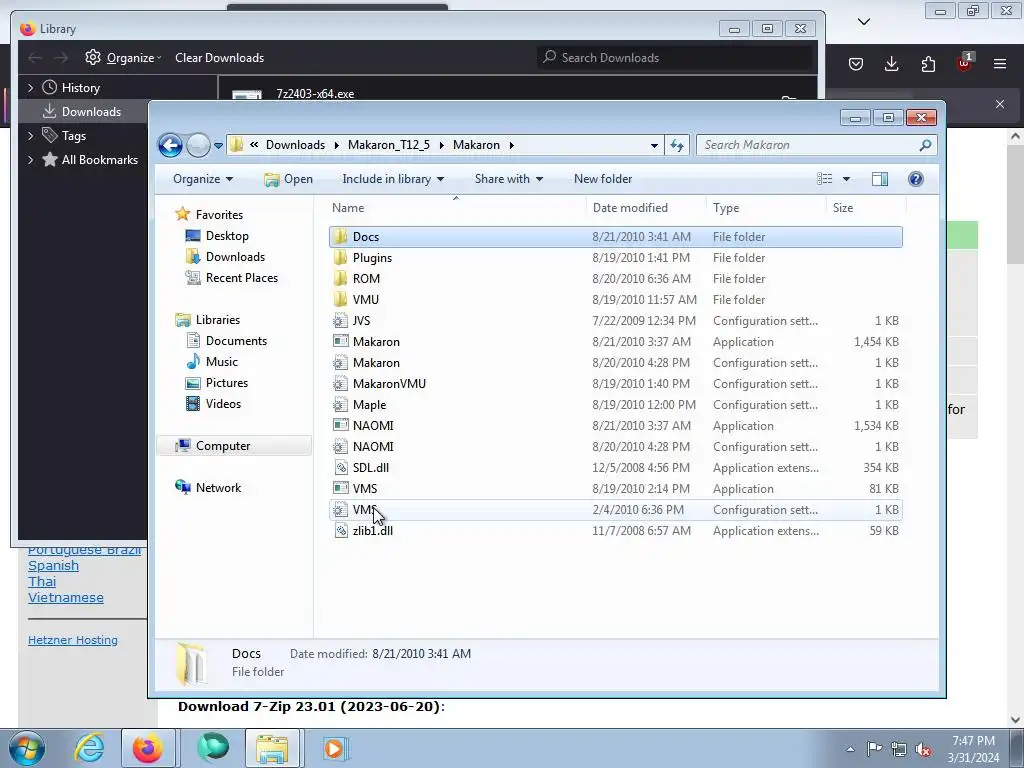Click the Explorer help question icon
Image resolution: width=1024 pixels, height=768 pixels.
point(916,179)
